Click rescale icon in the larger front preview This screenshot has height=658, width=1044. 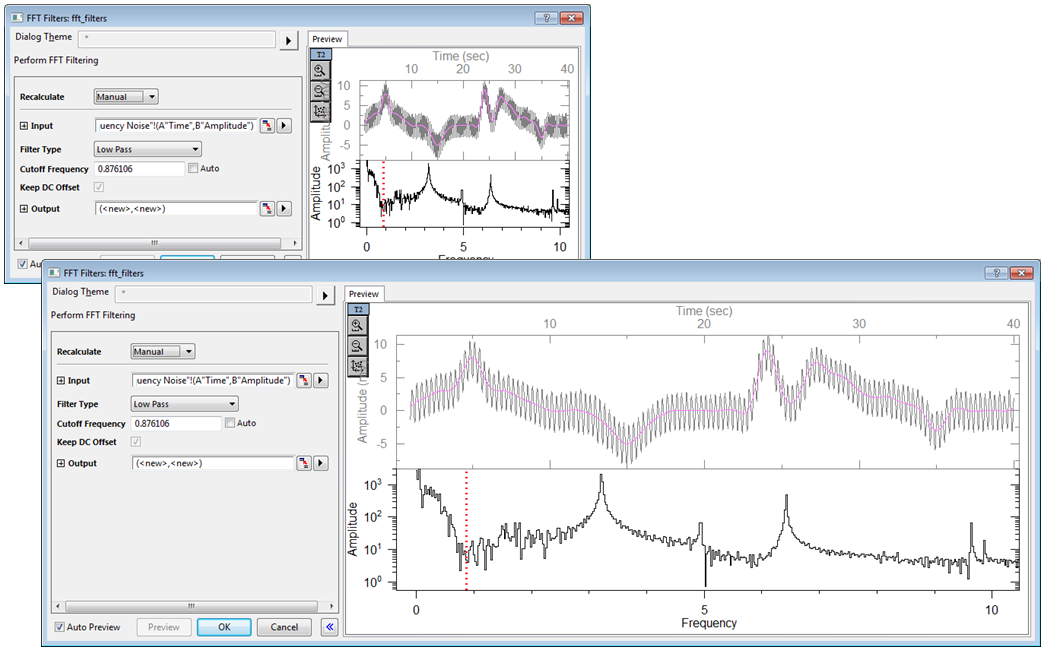tap(357, 366)
